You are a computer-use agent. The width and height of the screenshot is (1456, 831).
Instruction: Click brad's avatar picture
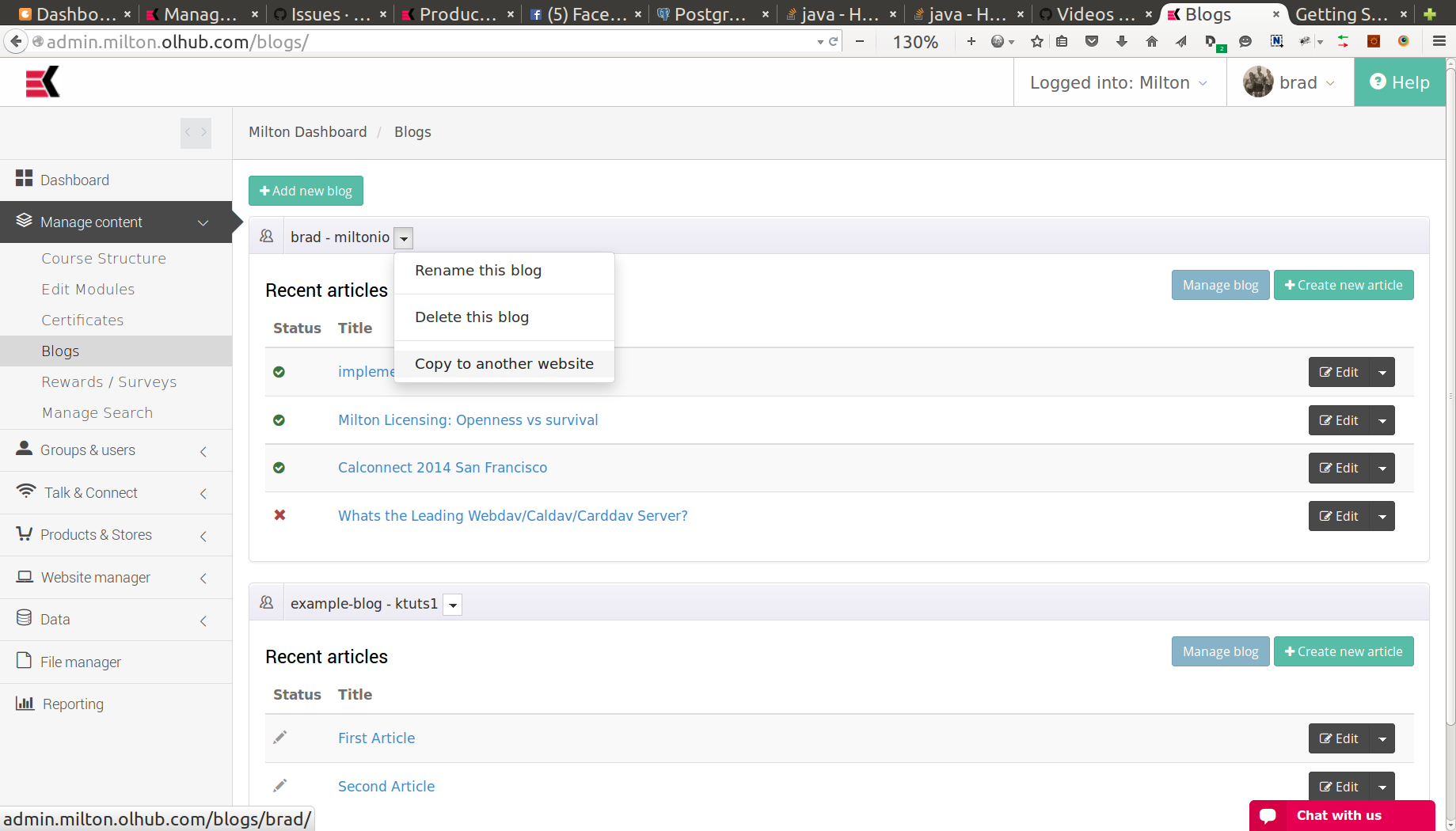point(1258,82)
